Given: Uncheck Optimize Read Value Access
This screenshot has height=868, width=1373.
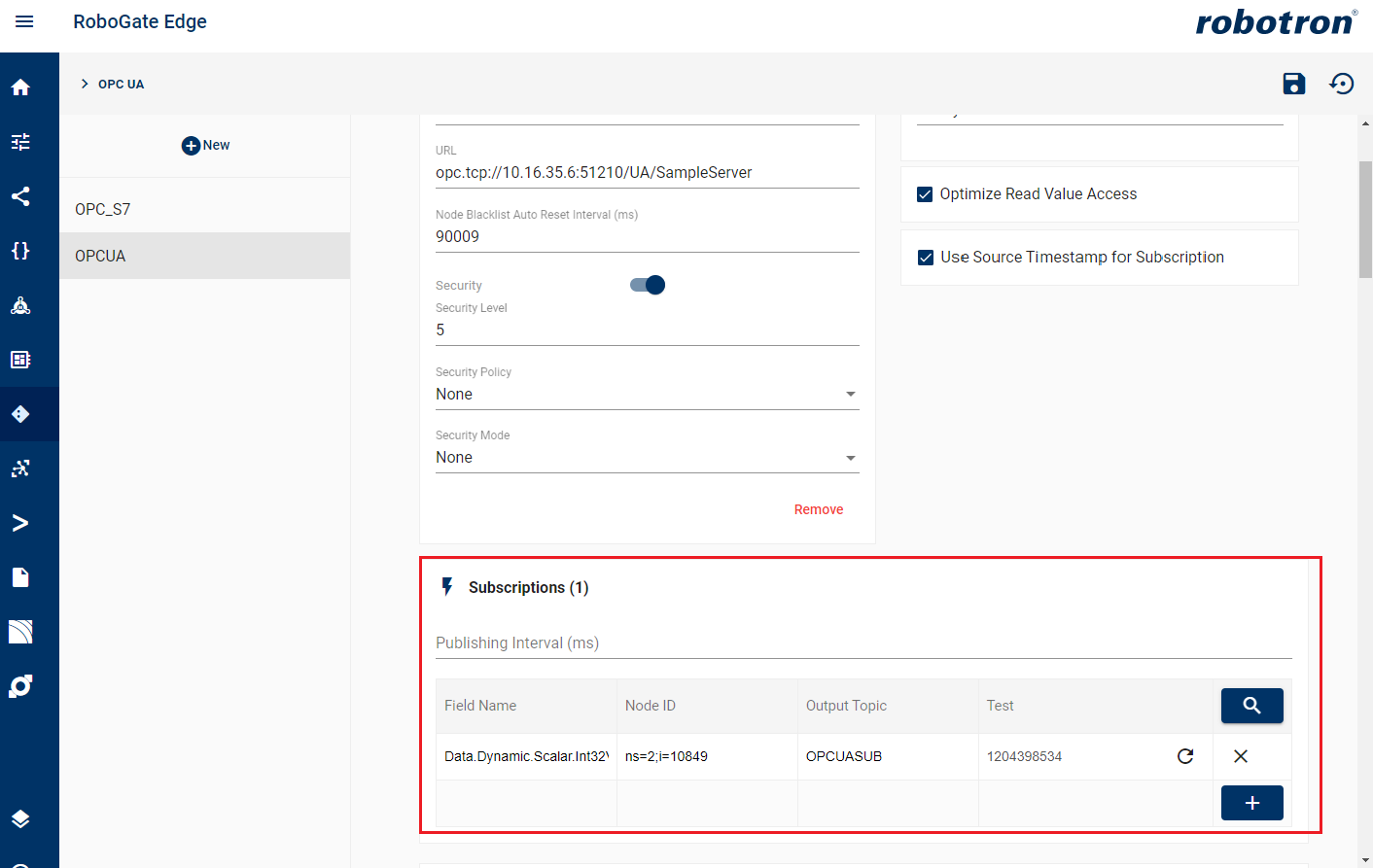Looking at the screenshot, I should tap(925, 194).
